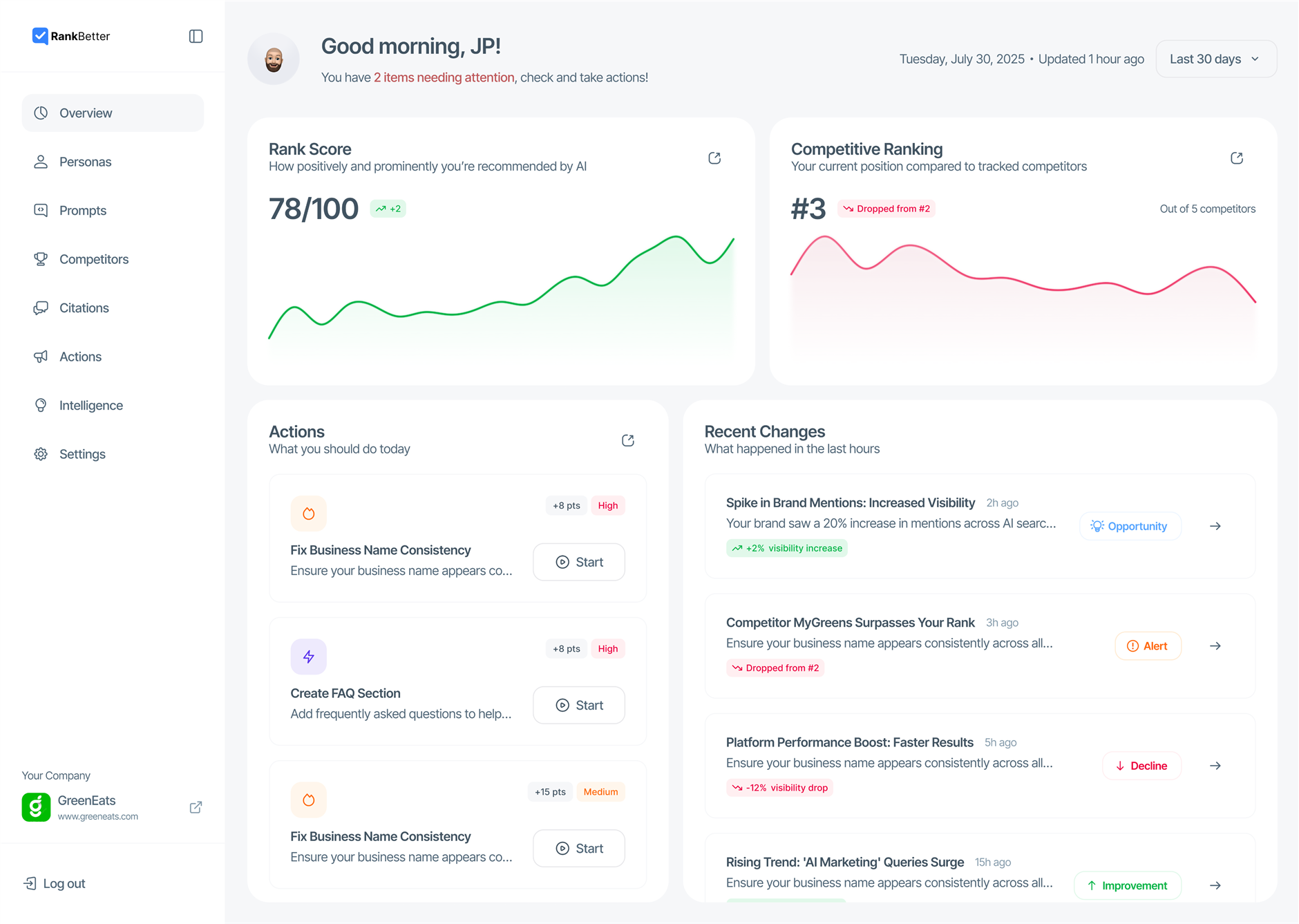Open the Prompts chat icon
This screenshot has width=1299, height=924.
coord(41,210)
